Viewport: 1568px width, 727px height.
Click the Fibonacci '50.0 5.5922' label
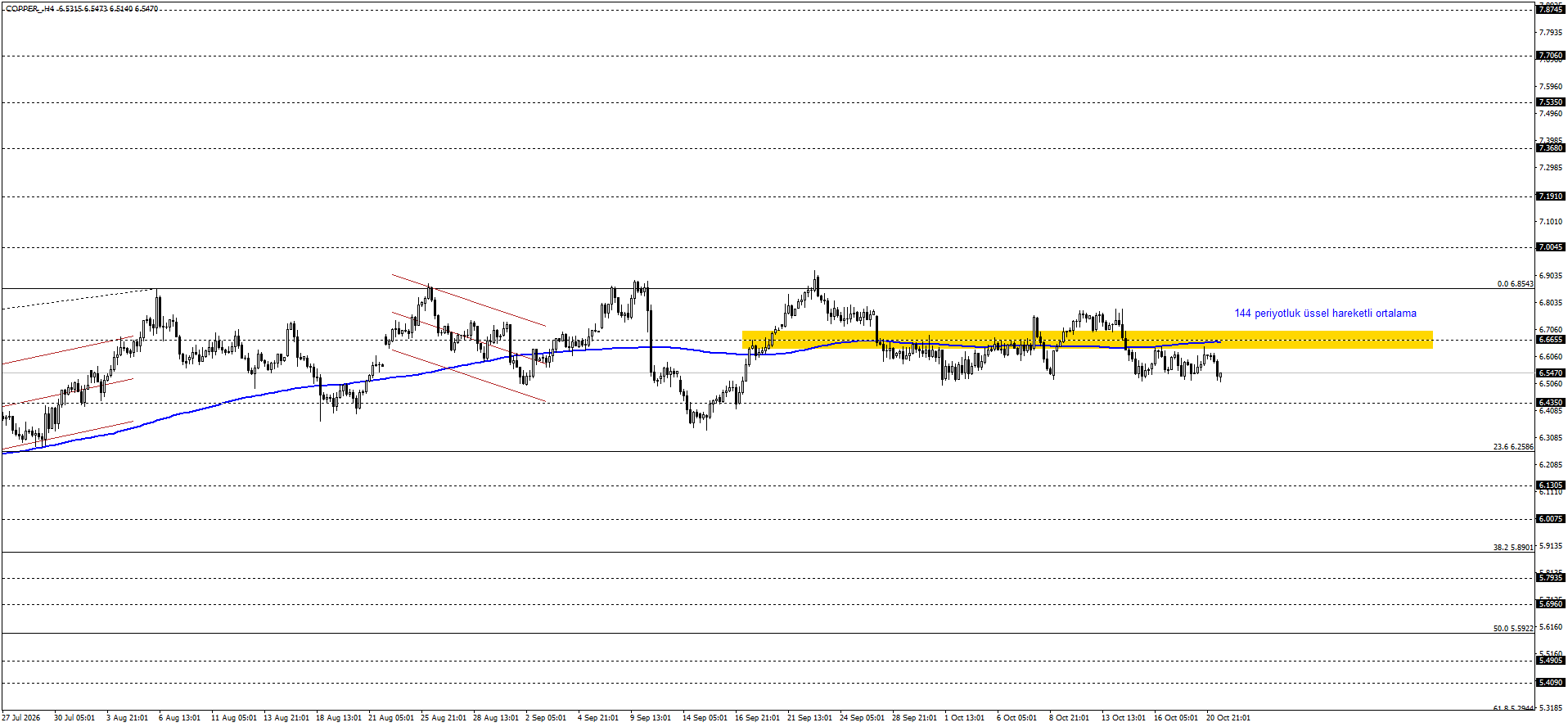1513,629
